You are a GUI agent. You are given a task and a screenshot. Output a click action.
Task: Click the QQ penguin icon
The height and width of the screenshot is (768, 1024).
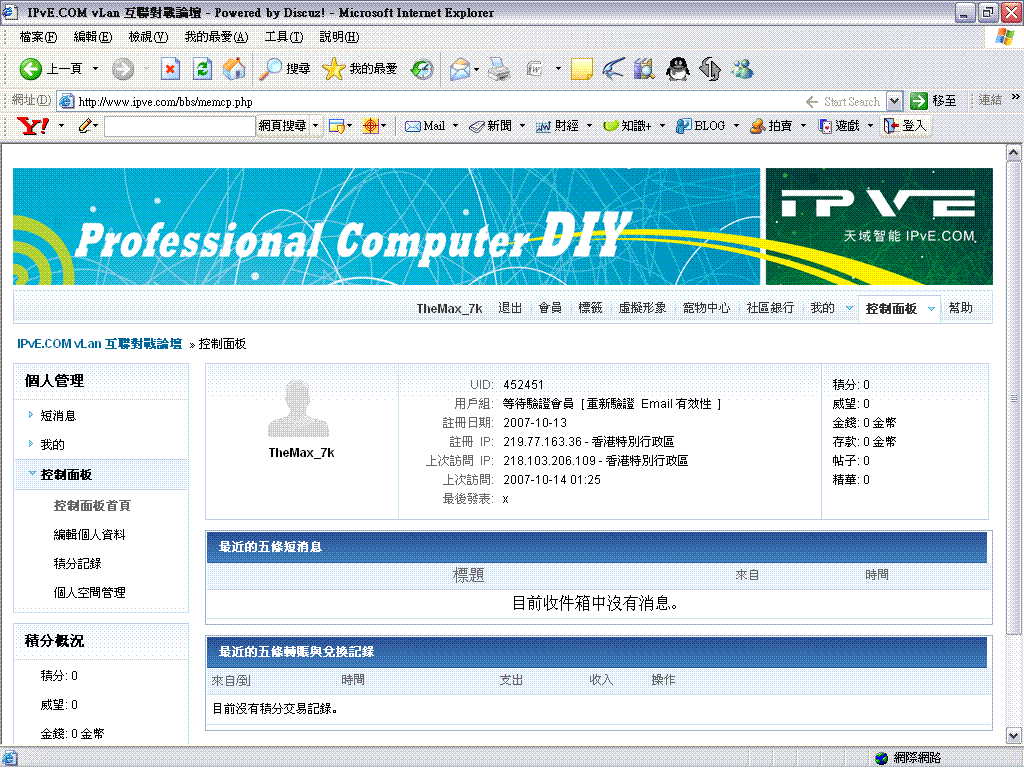tap(677, 69)
